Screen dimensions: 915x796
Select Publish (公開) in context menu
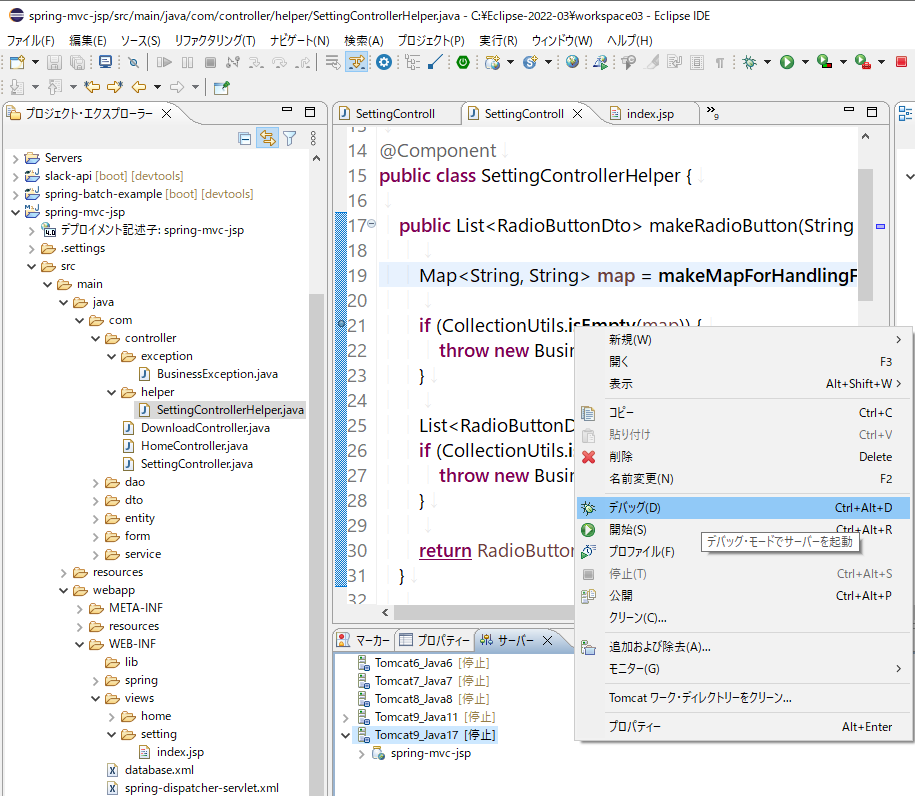coord(743,596)
